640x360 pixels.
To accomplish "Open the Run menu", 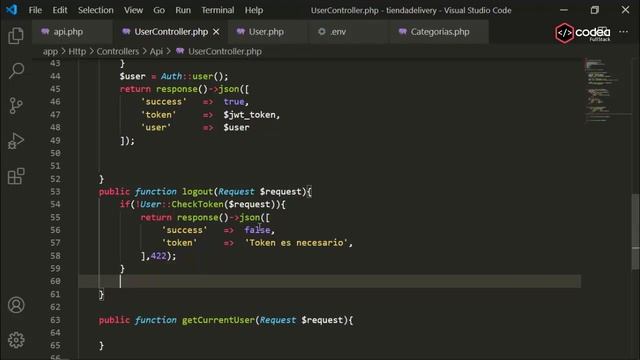I will pos(183,10).
